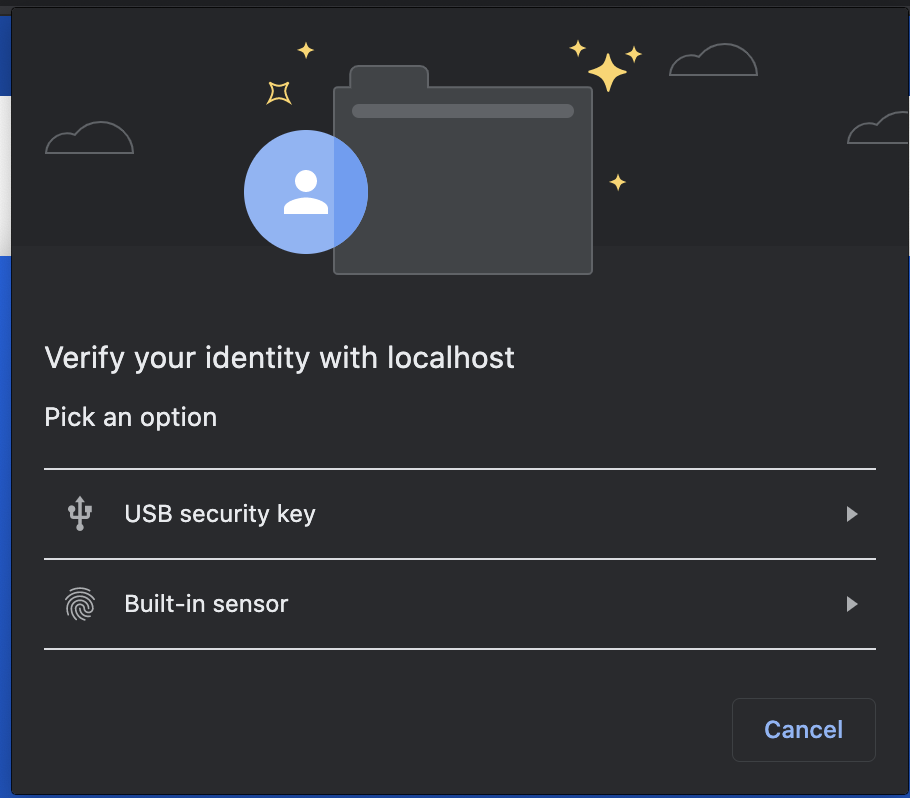Image resolution: width=910 pixels, height=798 pixels.
Task: Click the partially visible cloud at right edge
Action: click(876, 130)
